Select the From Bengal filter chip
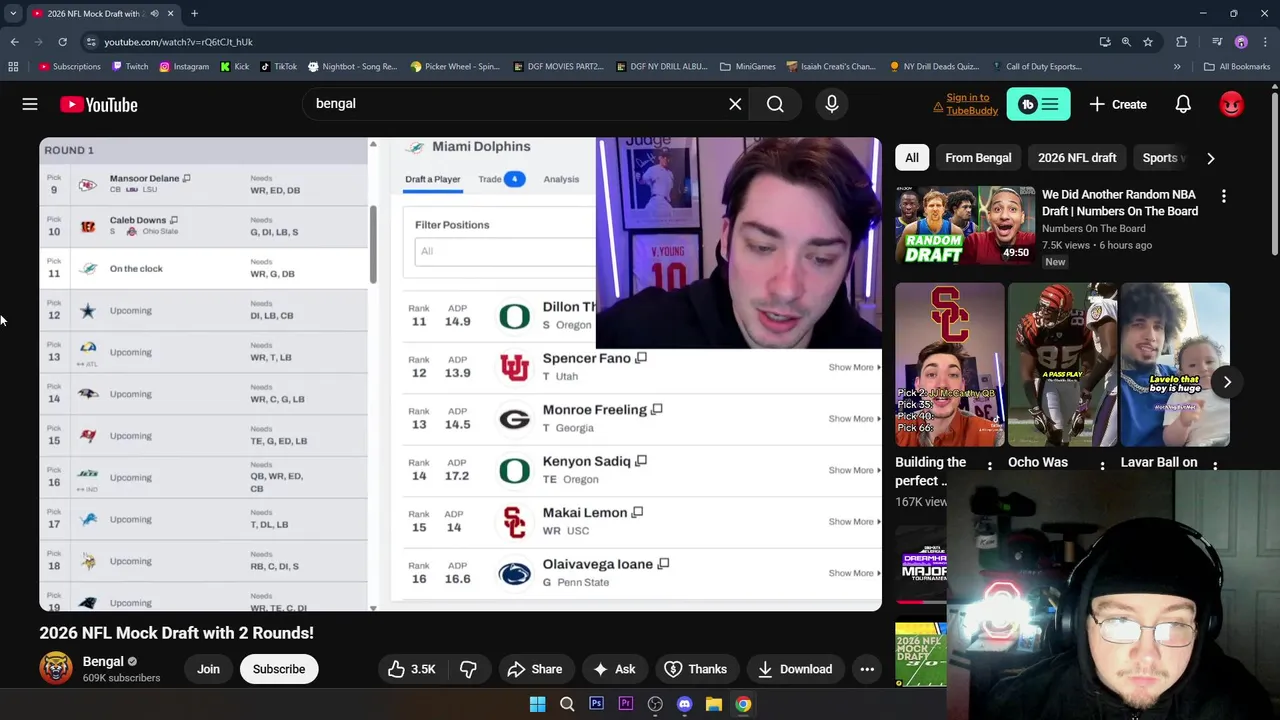This screenshot has height=720, width=1280. click(978, 158)
